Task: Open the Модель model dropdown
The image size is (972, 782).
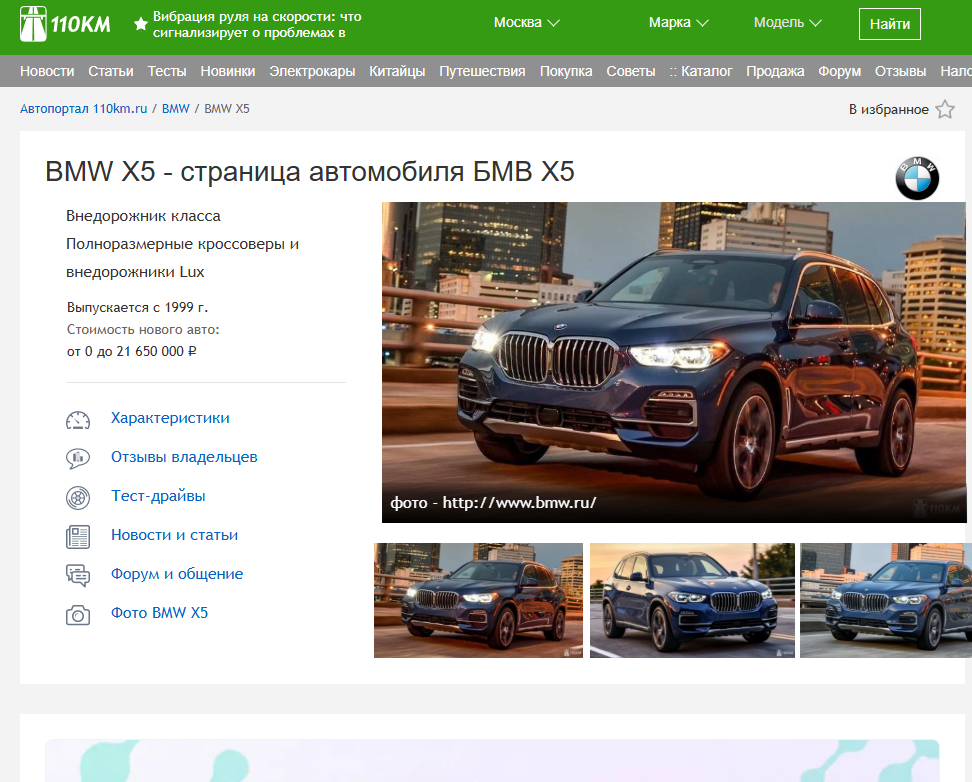Action: 787,22
